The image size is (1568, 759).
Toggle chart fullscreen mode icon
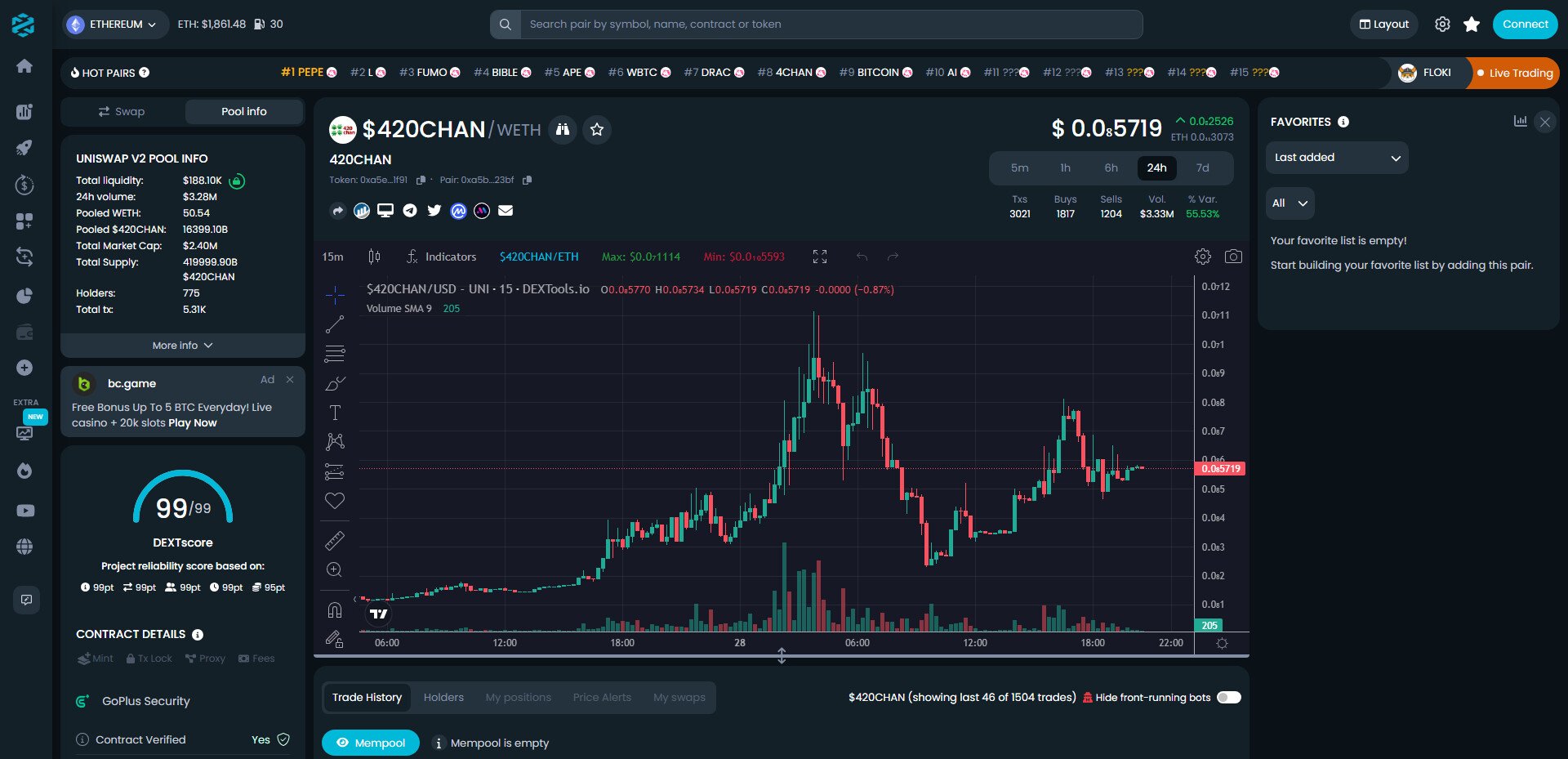pyautogui.click(x=820, y=257)
